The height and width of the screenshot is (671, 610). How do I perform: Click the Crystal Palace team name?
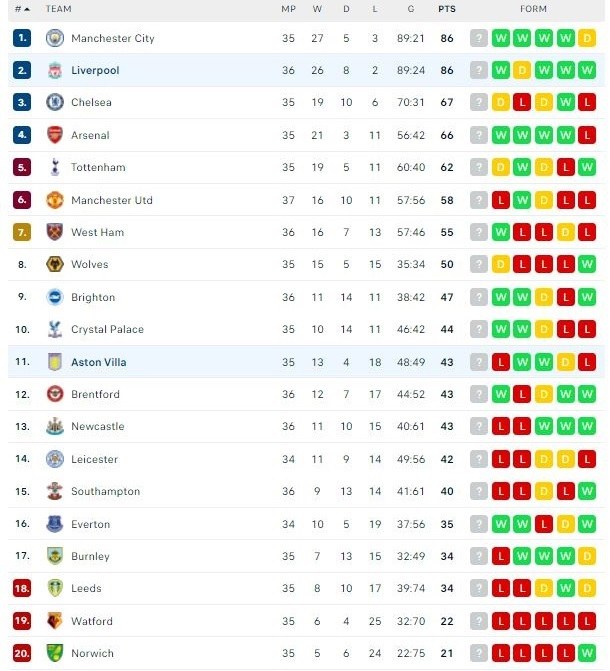[107, 329]
